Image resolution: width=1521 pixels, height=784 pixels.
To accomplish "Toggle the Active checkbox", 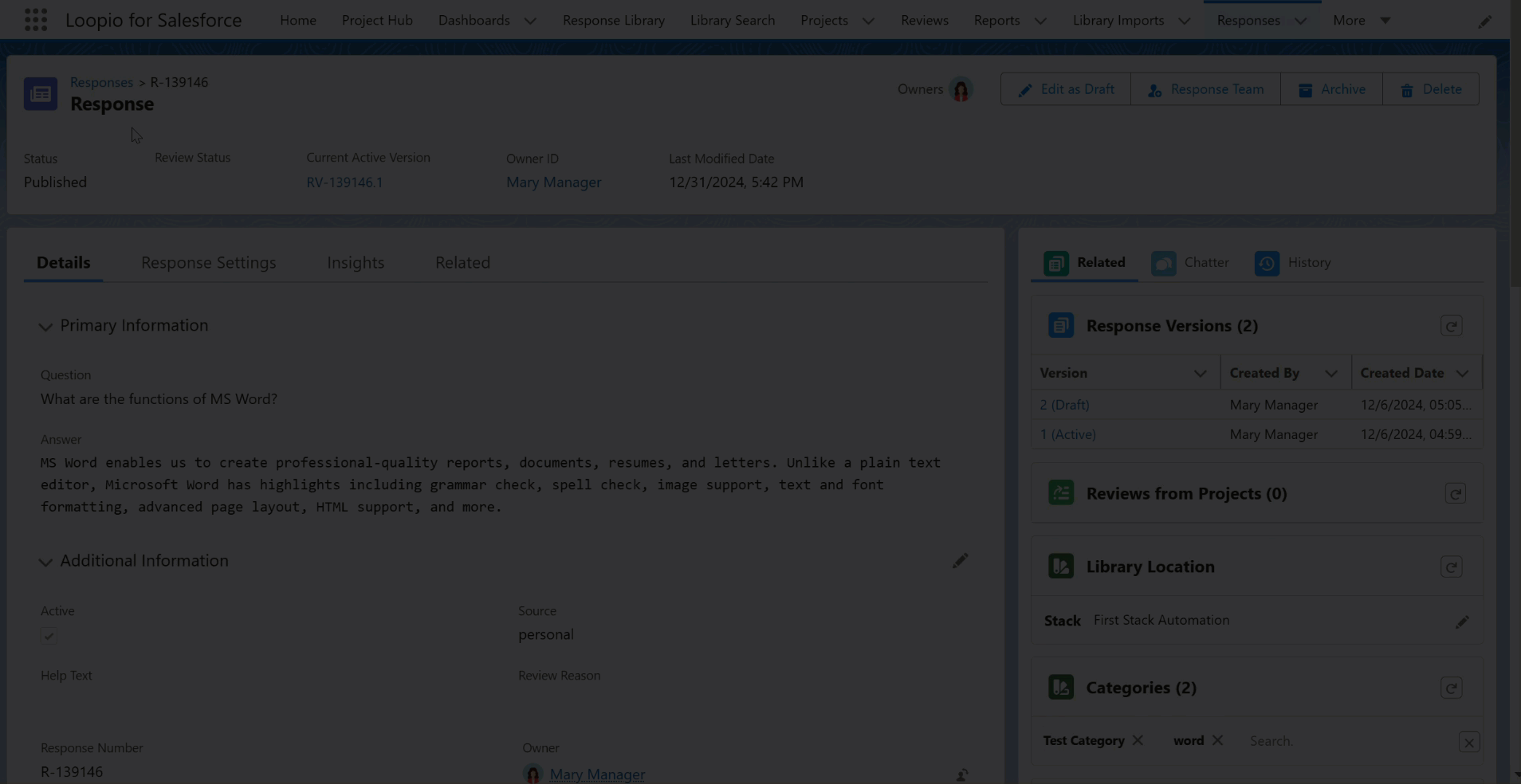I will coord(49,636).
